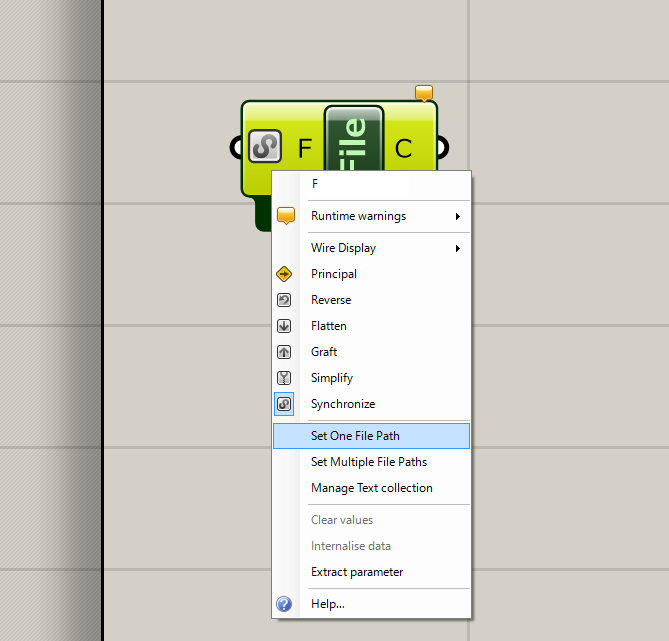The image size is (669, 641).
Task: Choose Set Multiple File Paths
Action: (x=371, y=462)
